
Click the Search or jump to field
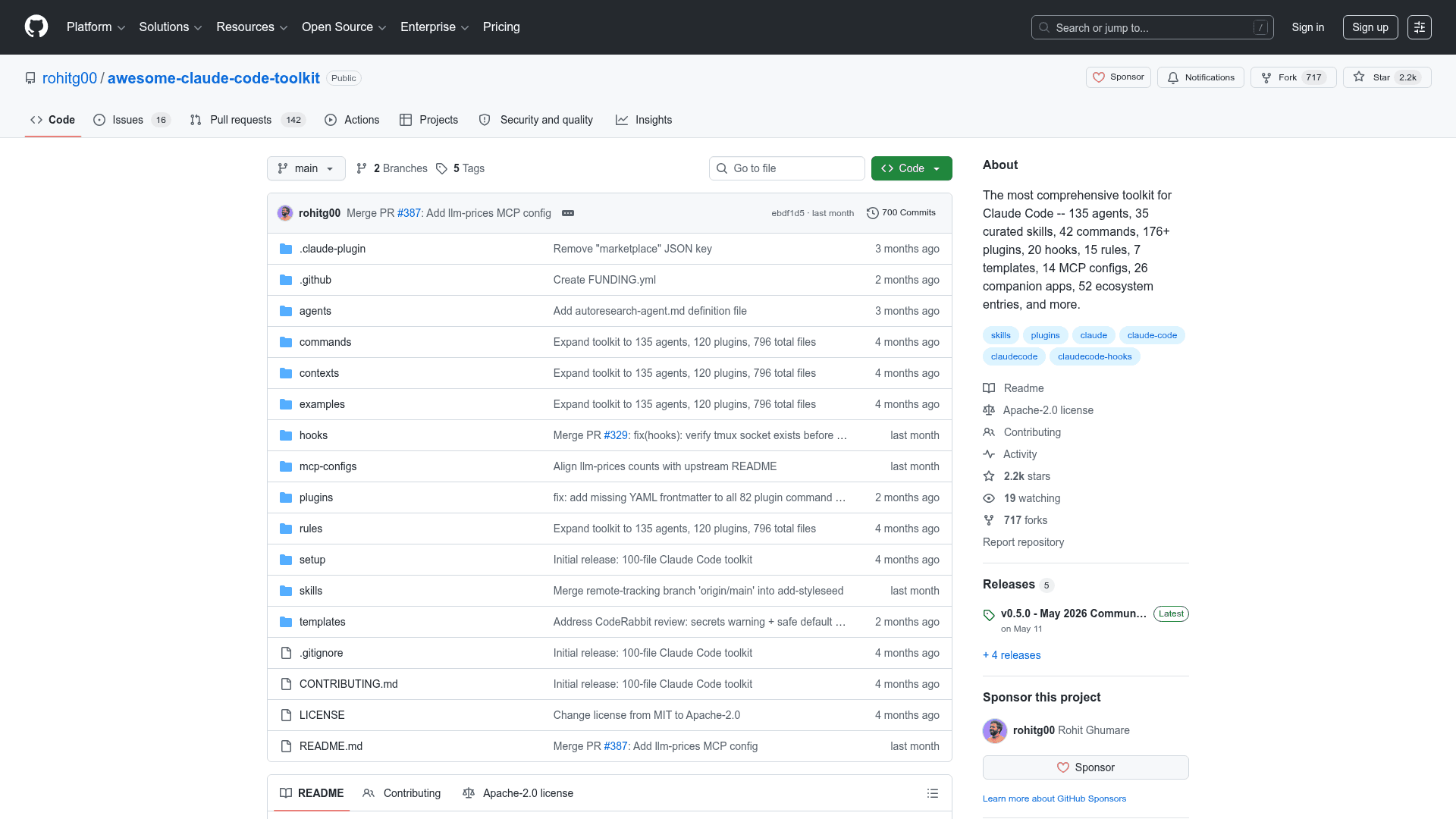point(1153,27)
